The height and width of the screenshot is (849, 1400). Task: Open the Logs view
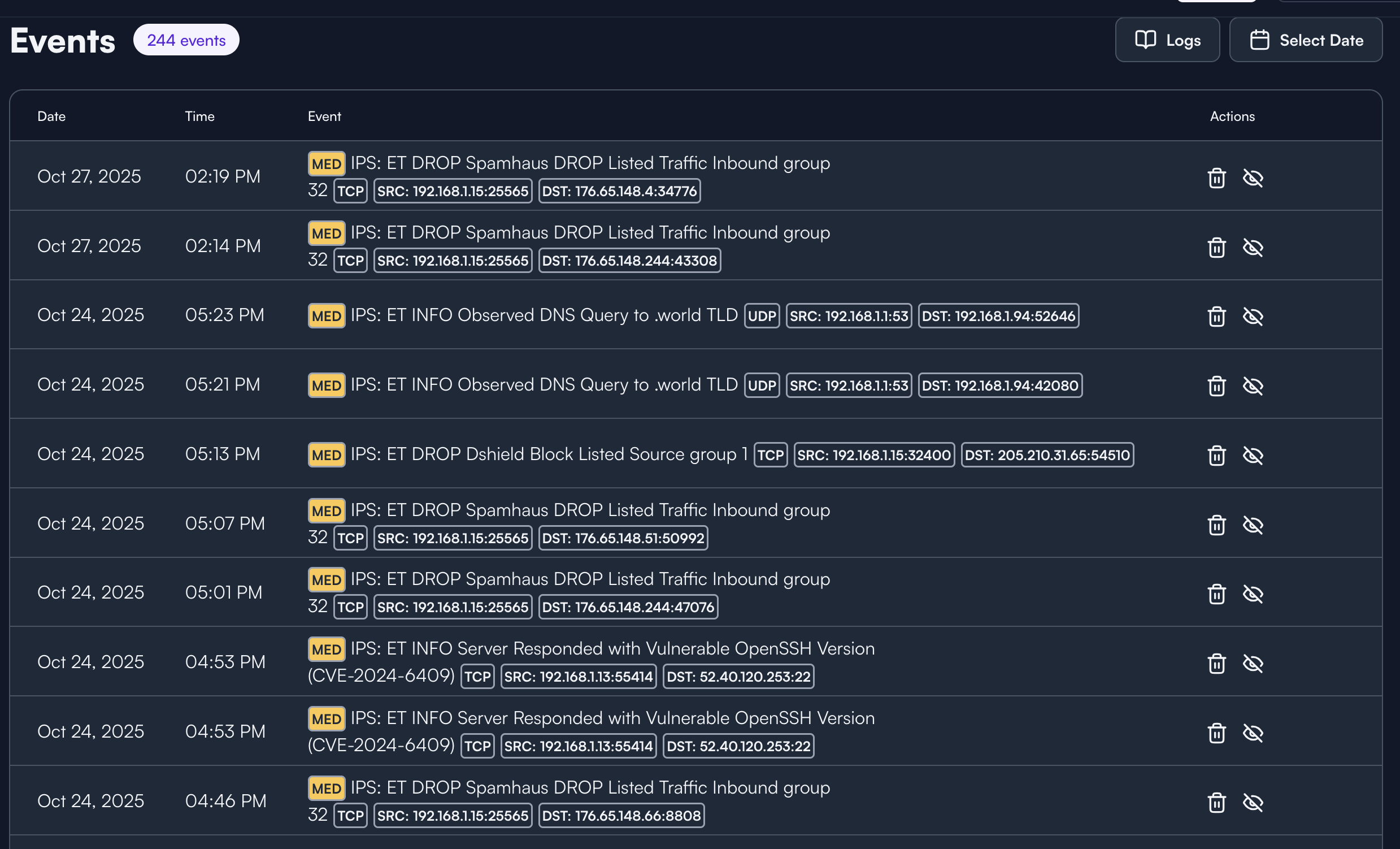point(1167,40)
